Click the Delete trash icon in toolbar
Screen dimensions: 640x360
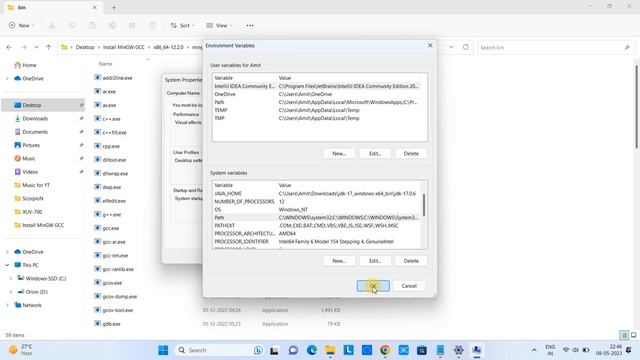[152, 25]
